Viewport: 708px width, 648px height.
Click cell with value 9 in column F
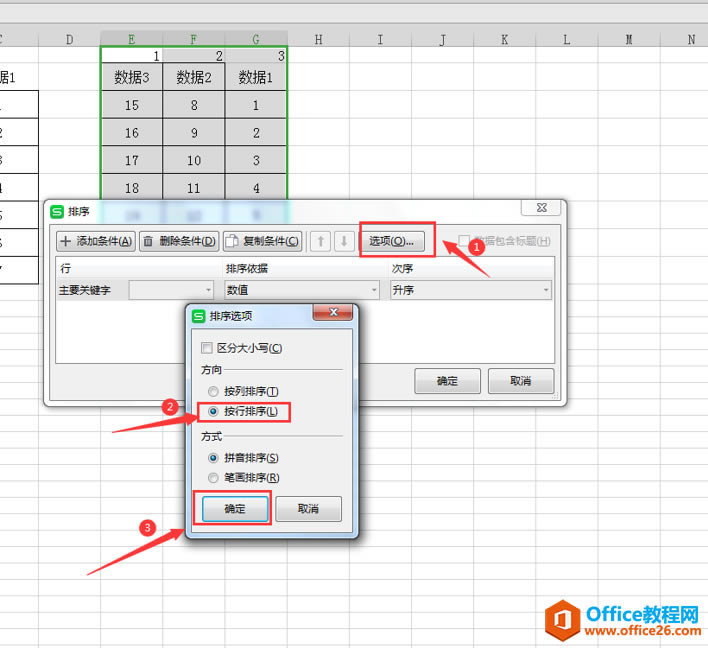[x=194, y=133]
